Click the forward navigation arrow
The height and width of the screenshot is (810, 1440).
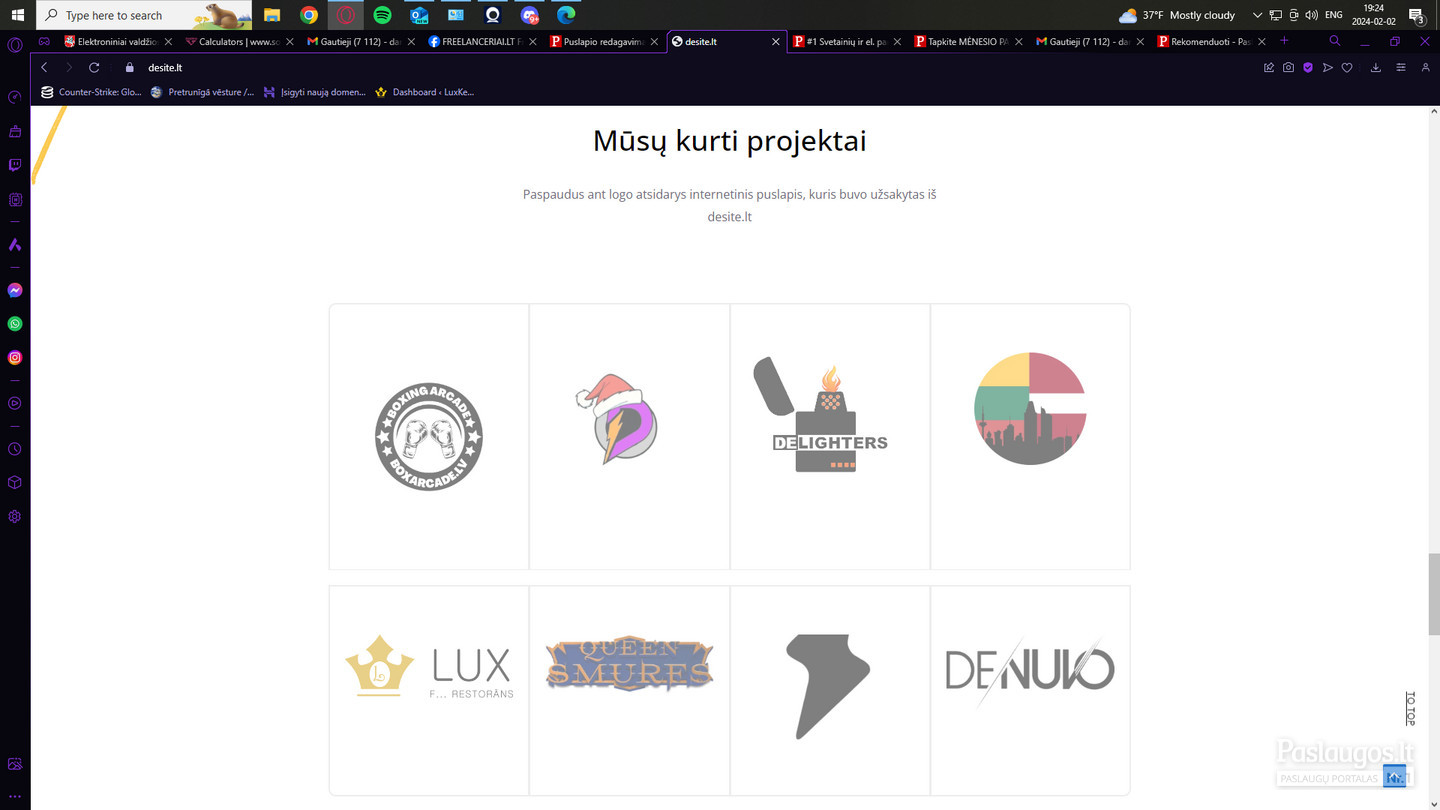69,68
